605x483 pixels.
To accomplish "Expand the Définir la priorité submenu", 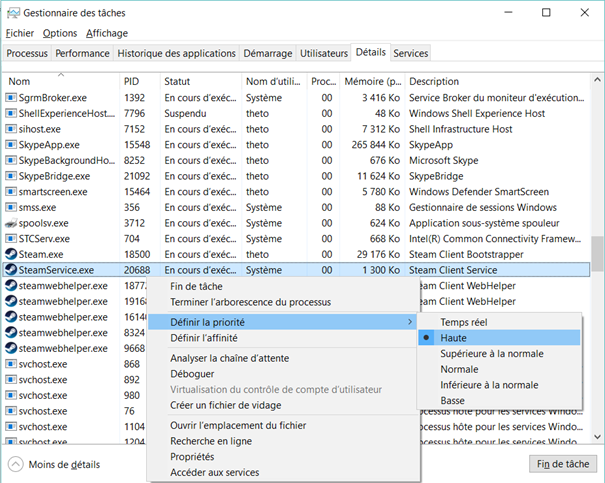I will tap(282, 322).
